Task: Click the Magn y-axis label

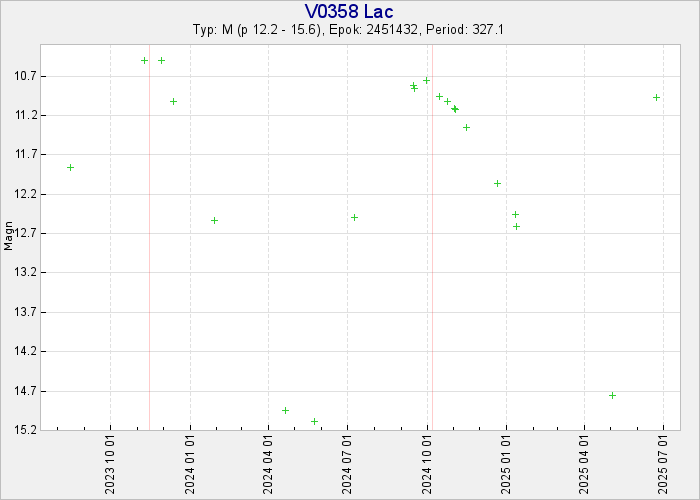Action: [9, 237]
